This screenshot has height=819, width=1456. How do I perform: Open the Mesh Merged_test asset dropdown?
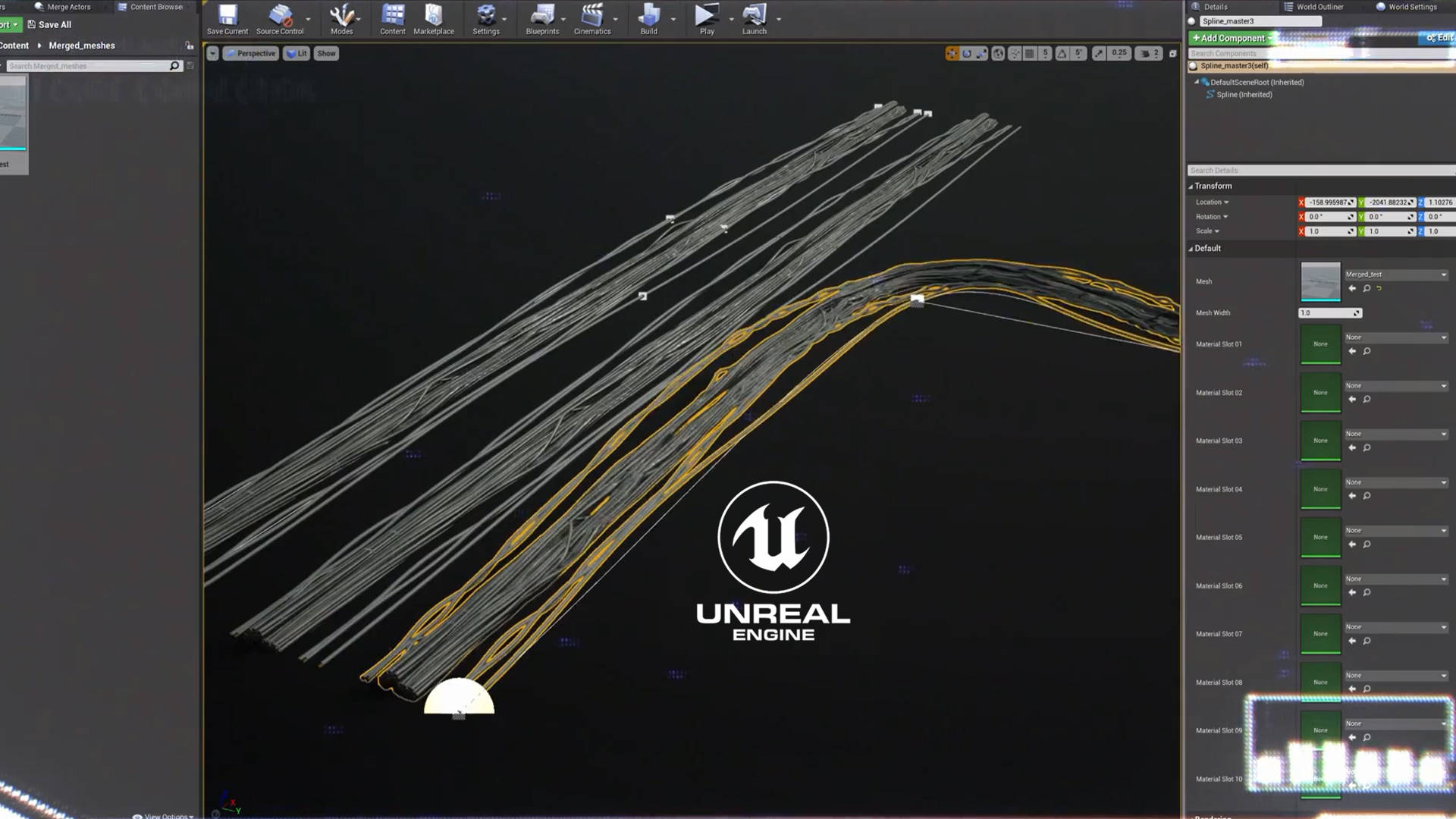tap(1396, 275)
